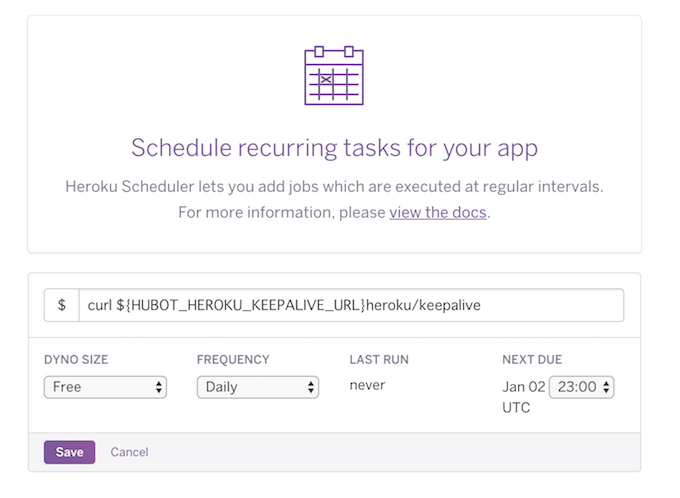
Task: Click the calendar scheduler icon
Action: (334, 75)
